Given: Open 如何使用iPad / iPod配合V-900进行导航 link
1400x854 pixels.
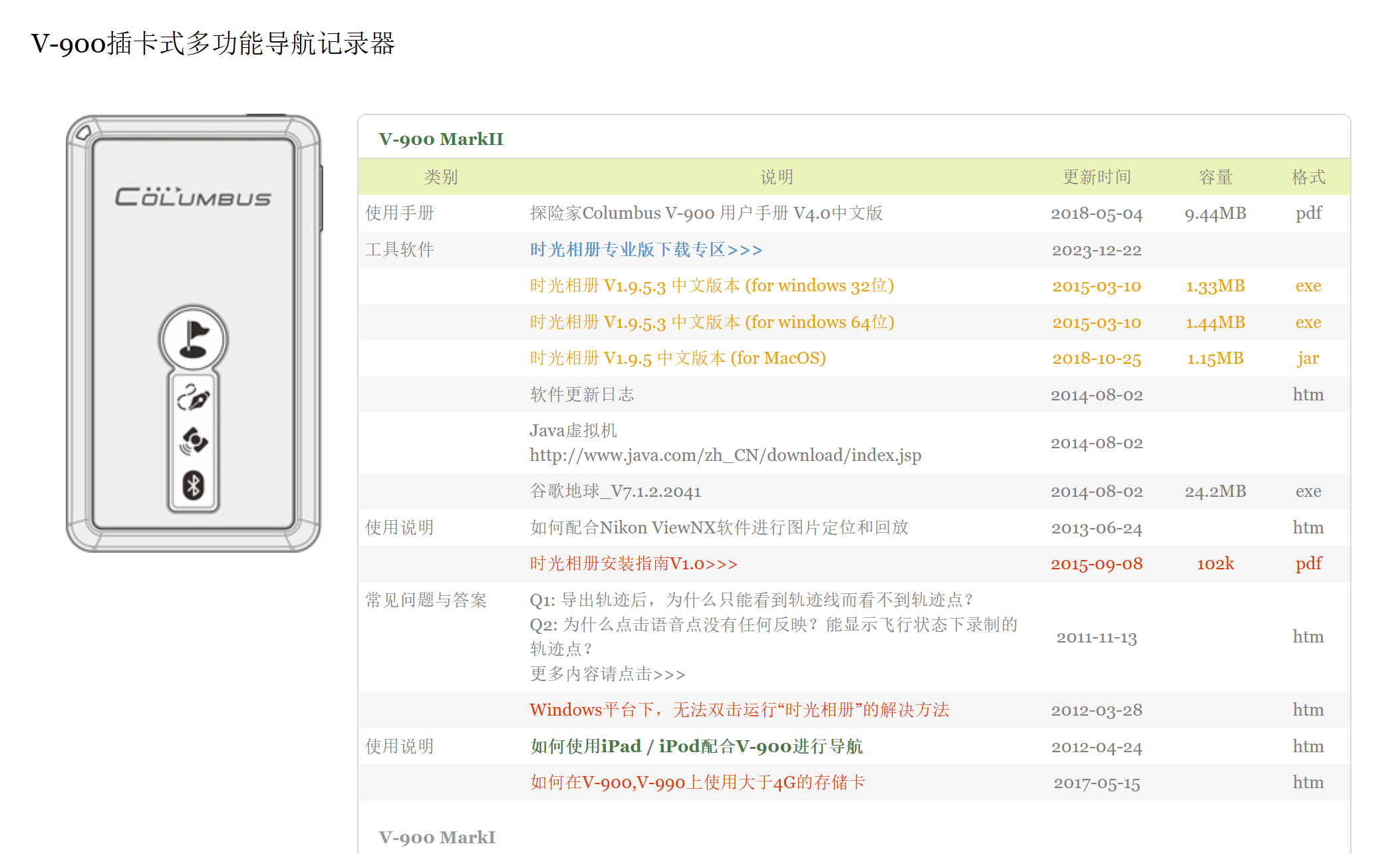Looking at the screenshot, I should tap(696, 746).
